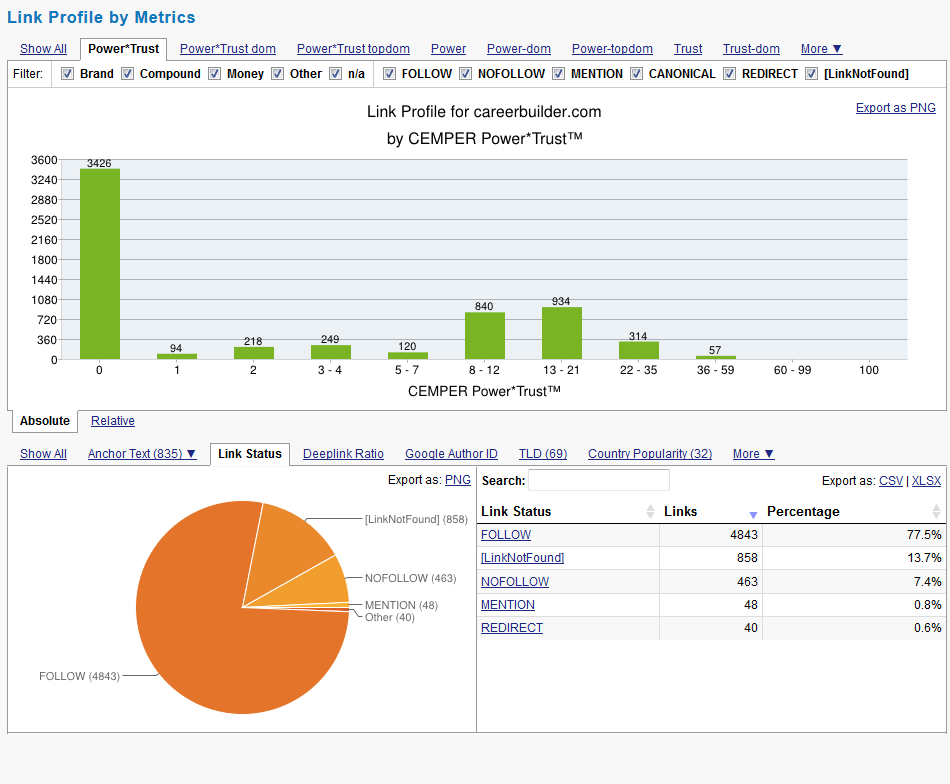Click the 13.7% percentage cell
The height and width of the screenshot is (784, 950).
point(854,558)
